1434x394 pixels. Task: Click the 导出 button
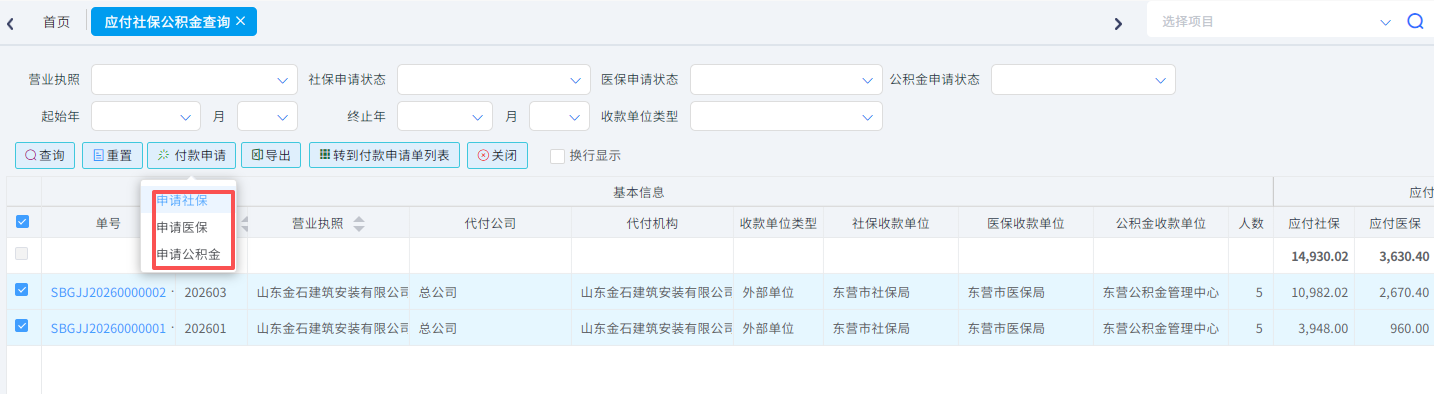271,156
